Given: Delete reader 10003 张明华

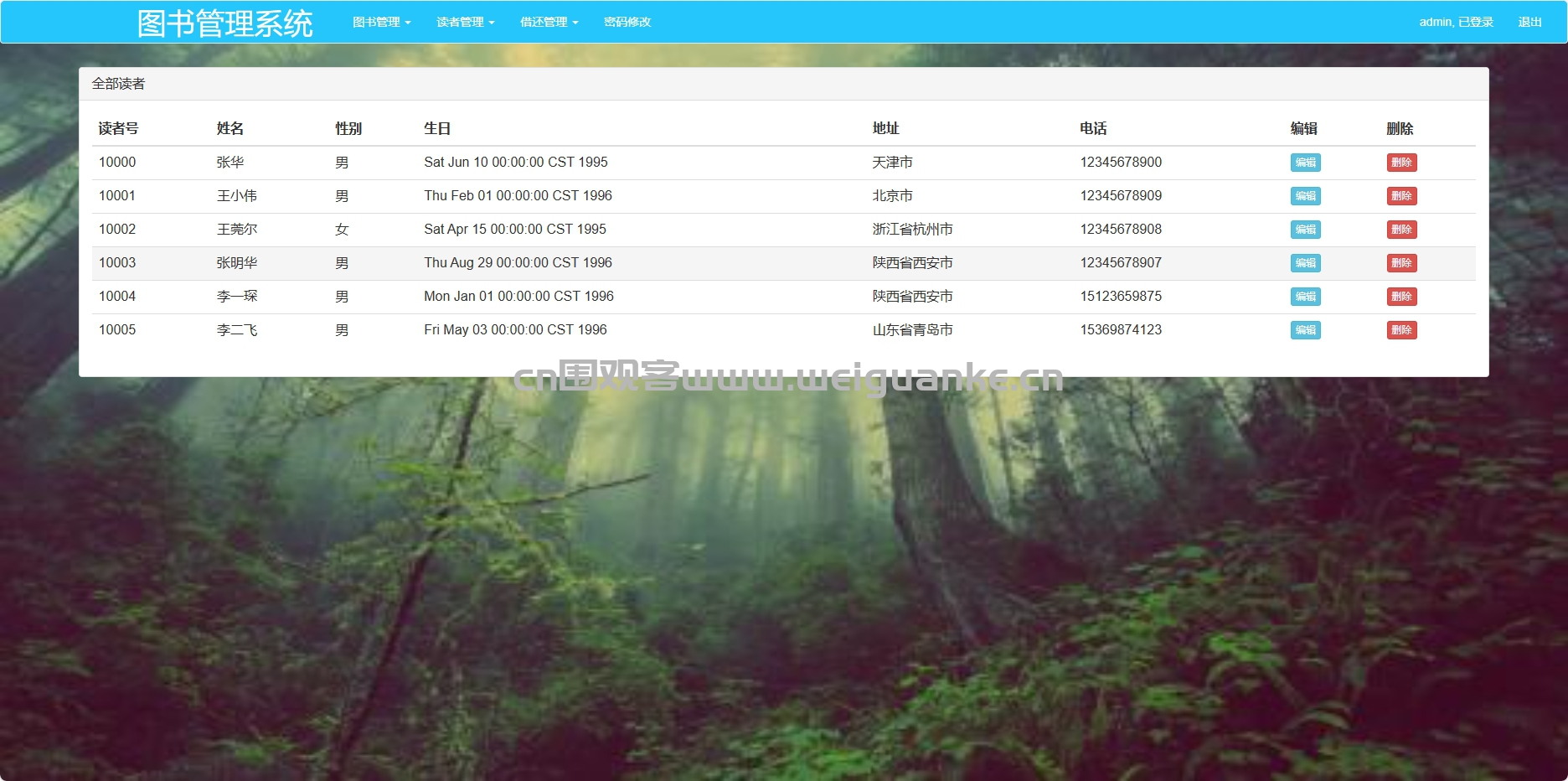Looking at the screenshot, I should pyautogui.click(x=1402, y=263).
